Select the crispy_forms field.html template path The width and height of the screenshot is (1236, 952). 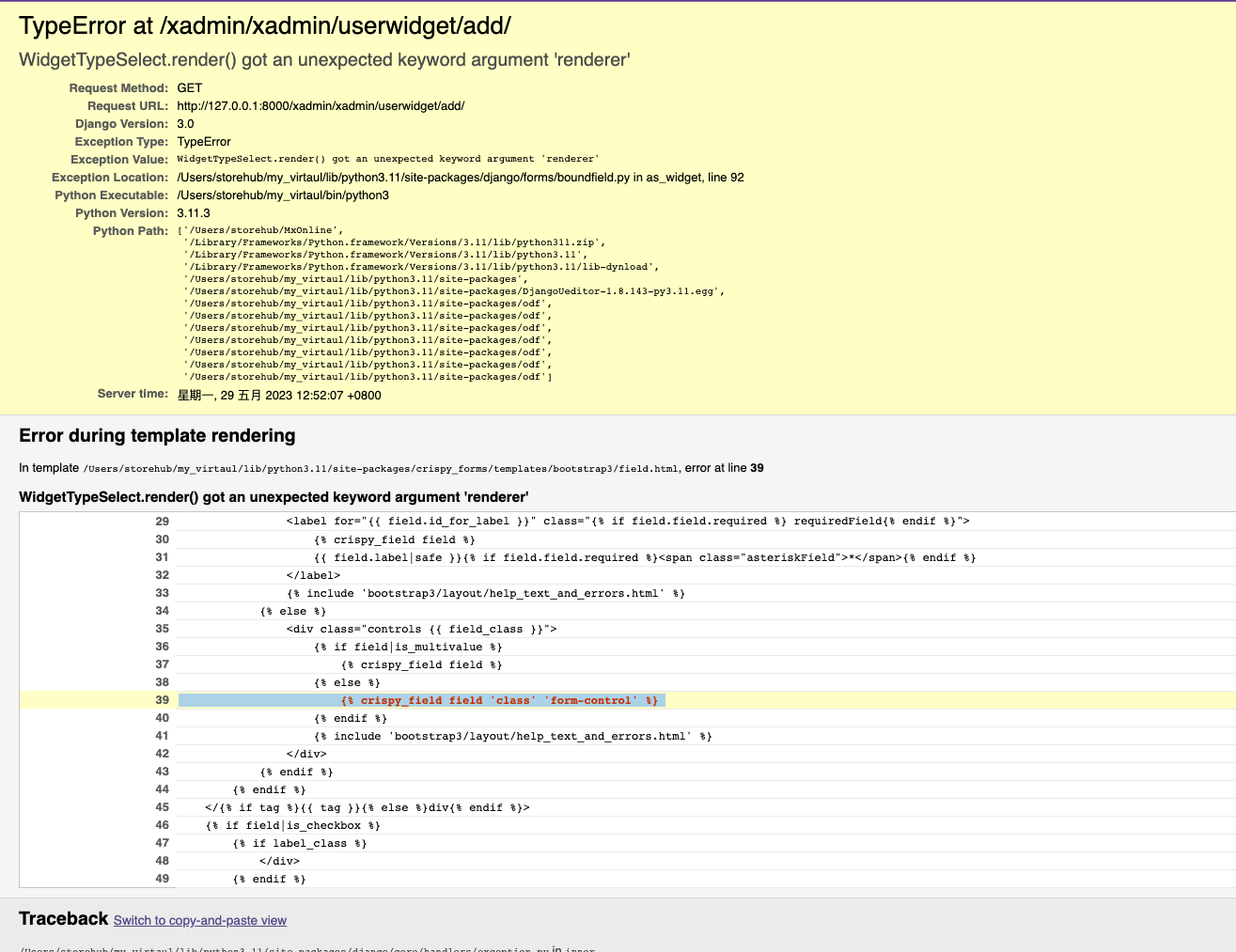(382, 468)
